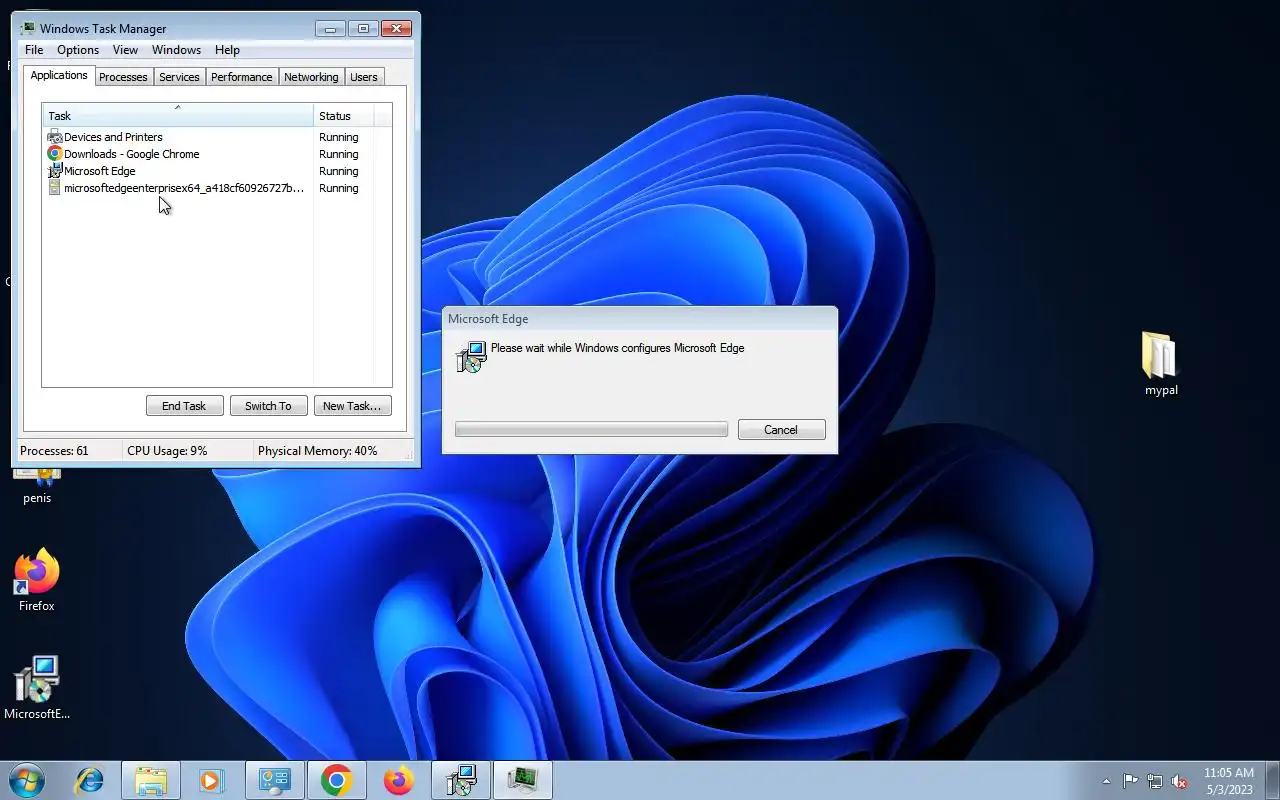
Task: Open the Action Center flag icon
Action: 1130,781
